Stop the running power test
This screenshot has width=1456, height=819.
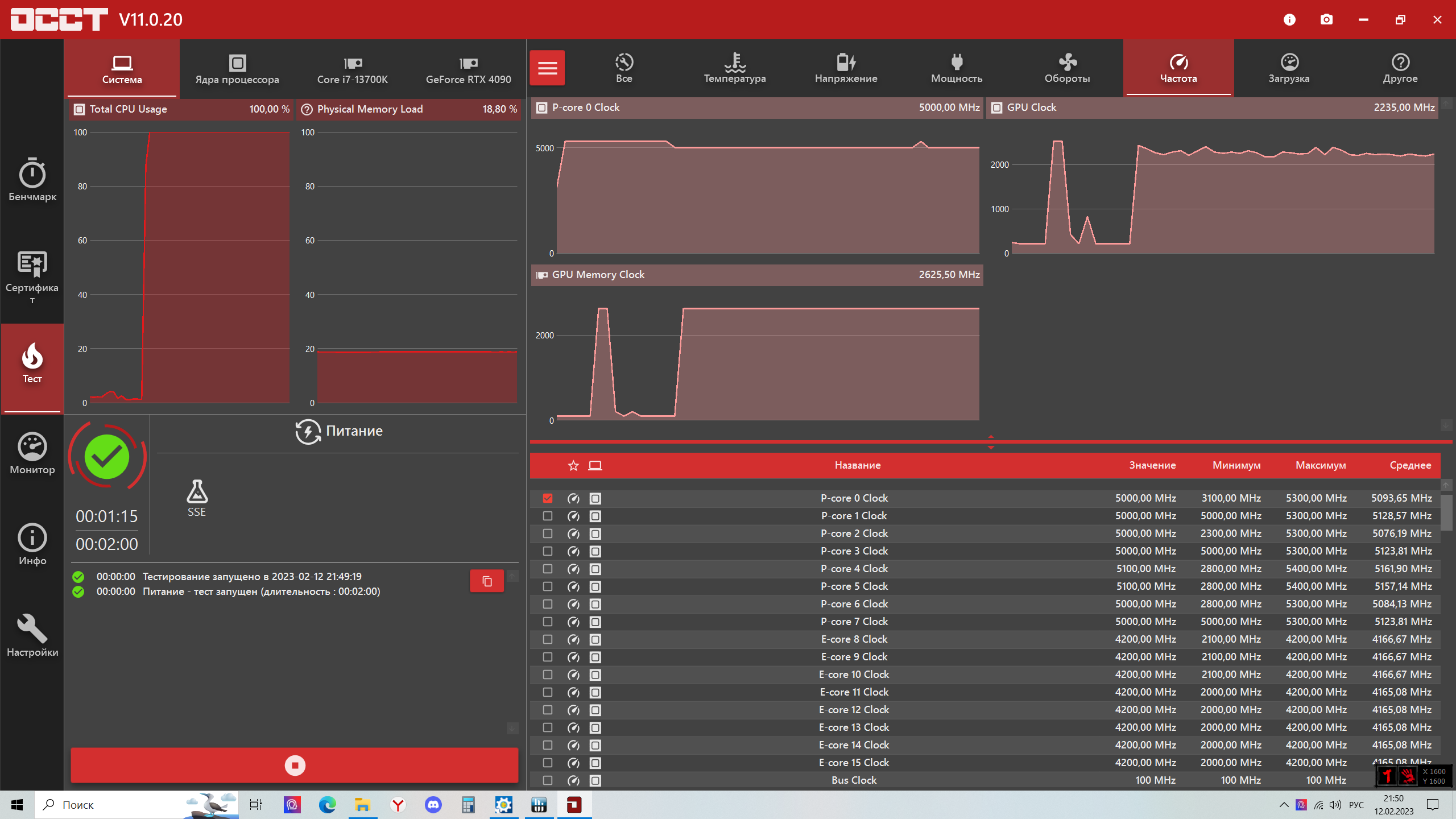295,766
